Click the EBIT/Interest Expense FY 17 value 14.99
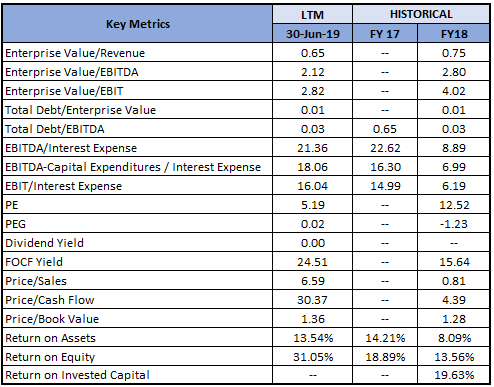The image size is (494, 387). pyautogui.click(x=385, y=186)
